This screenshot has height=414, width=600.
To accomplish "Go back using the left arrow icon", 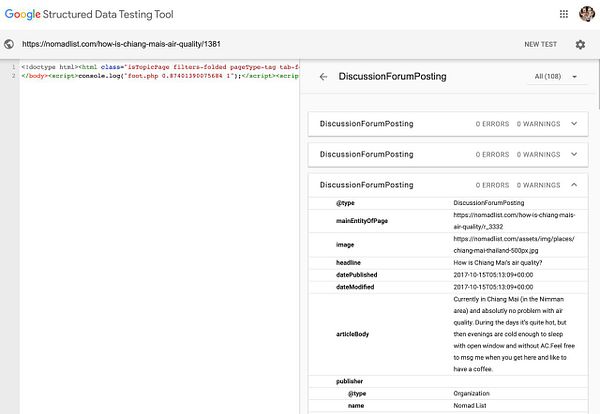I will pyautogui.click(x=323, y=77).
